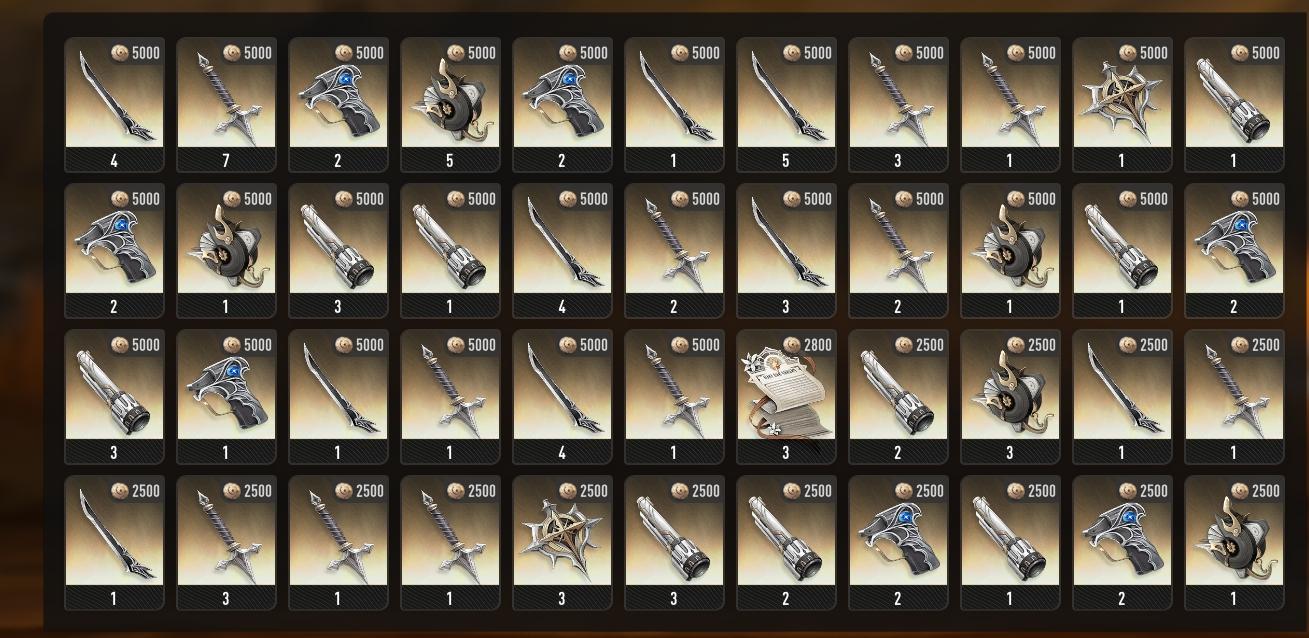This screenshot has width=1309, height=638.
Task: Select the curved blade in the top-left card
Action: pos(114,105)
